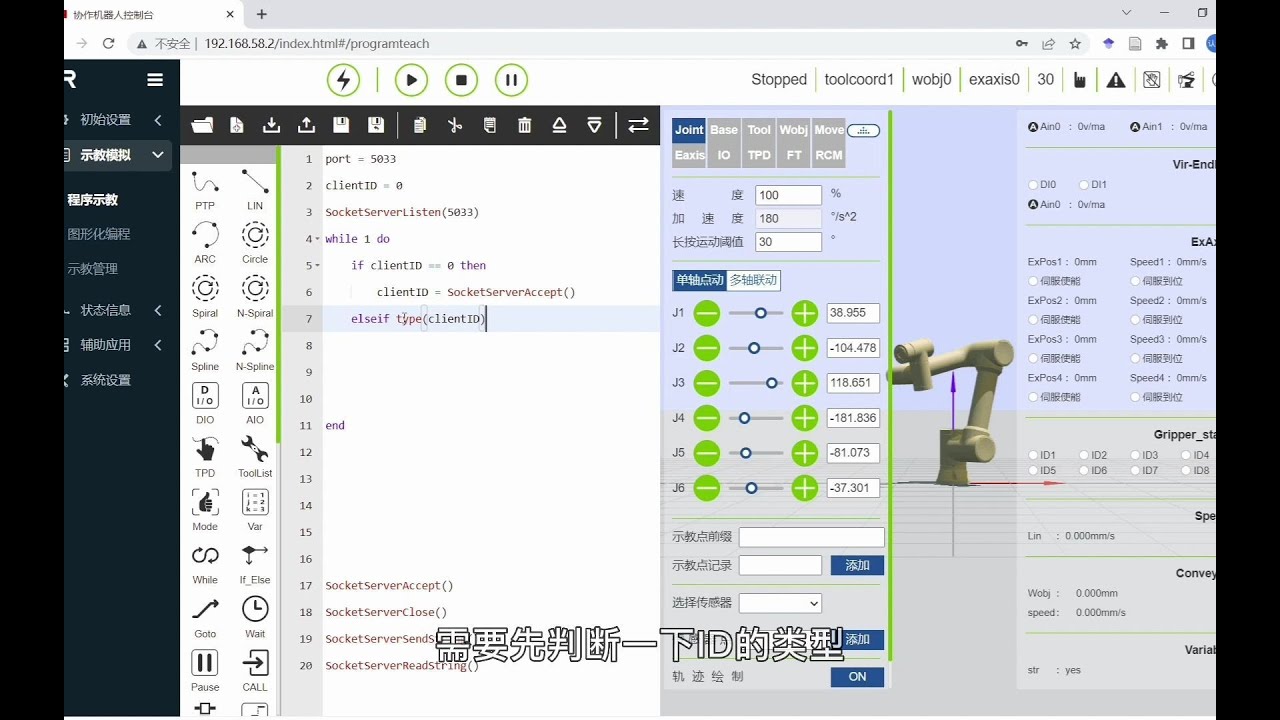The image size is (1280, 720).
Task: Start the program with play button
Action: [411, 80]
